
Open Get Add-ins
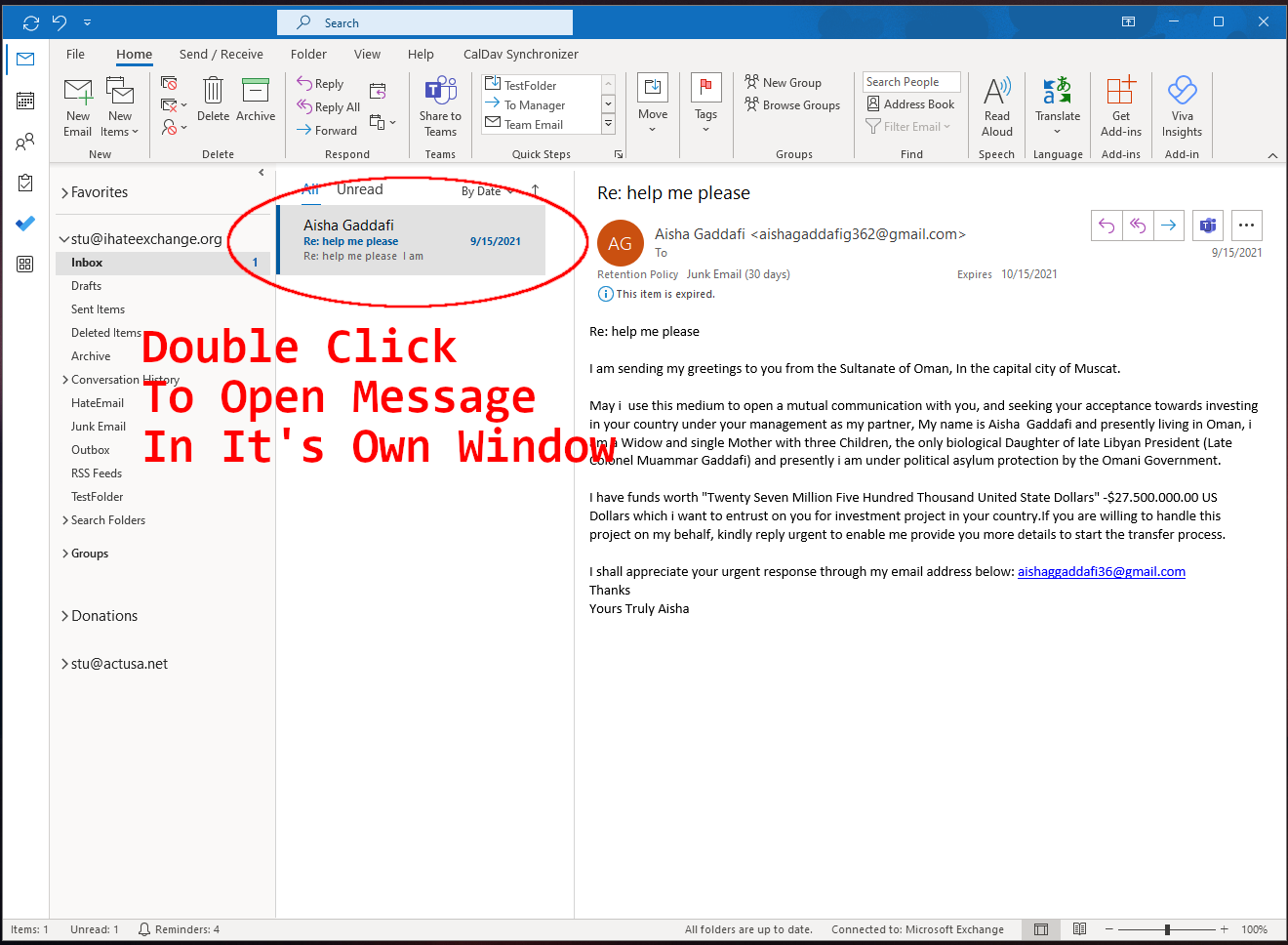1119,105
